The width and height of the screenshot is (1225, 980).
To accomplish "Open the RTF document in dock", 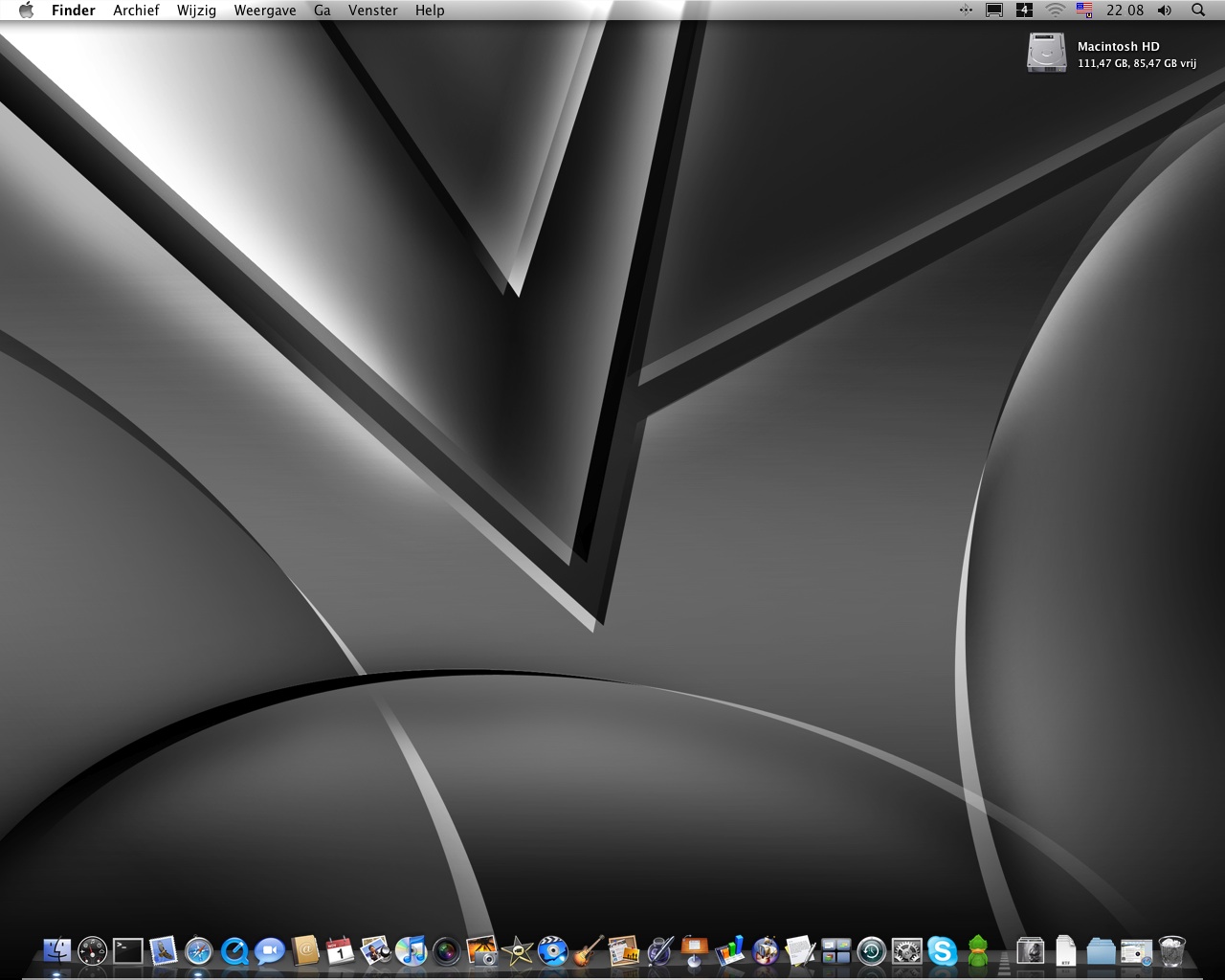I will pyautogui.click(x=1065, y=951).
